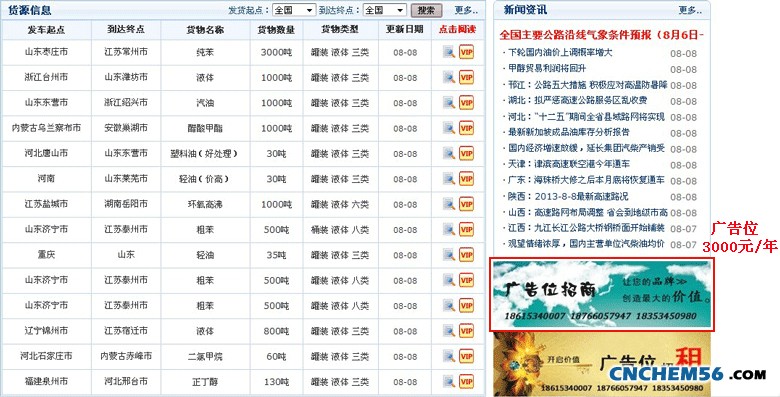Viewport: 780px width, 397px height.
Task: Click the magnifier icon in the 正丁醇 row
Action: coord(449,382)
